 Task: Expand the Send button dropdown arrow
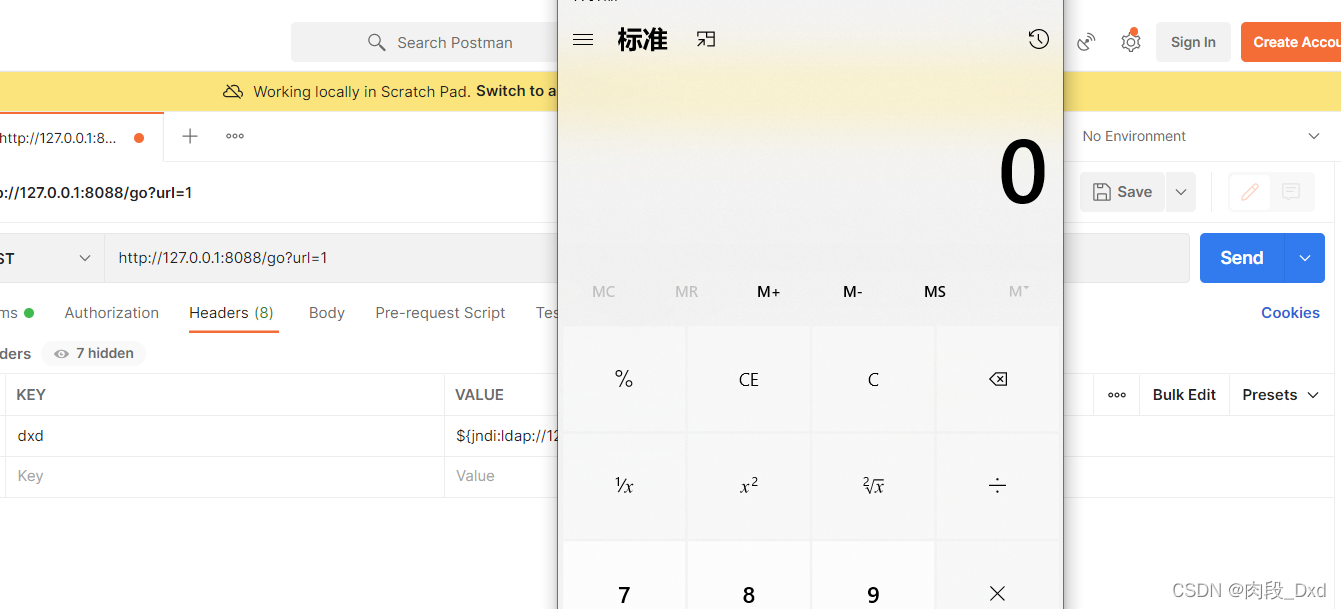click(x=1305, y=258)
